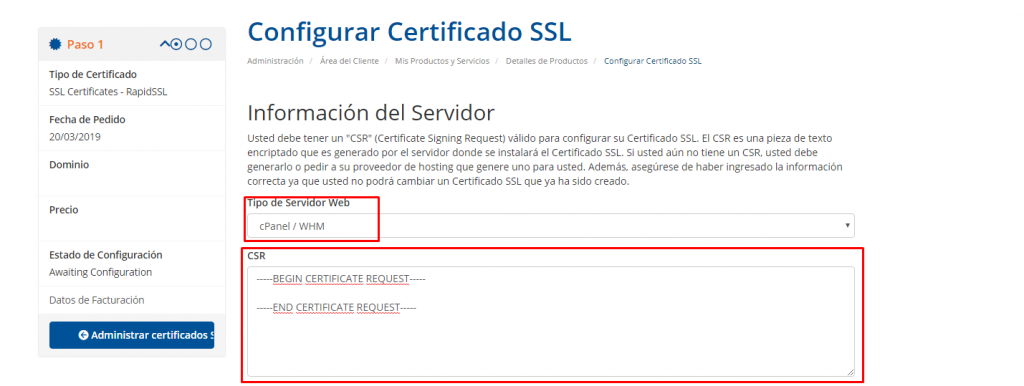This screenshot has height=386, width=1024.
Task: Click the step progress circles indicator
Action: click(x=186, y=44)
